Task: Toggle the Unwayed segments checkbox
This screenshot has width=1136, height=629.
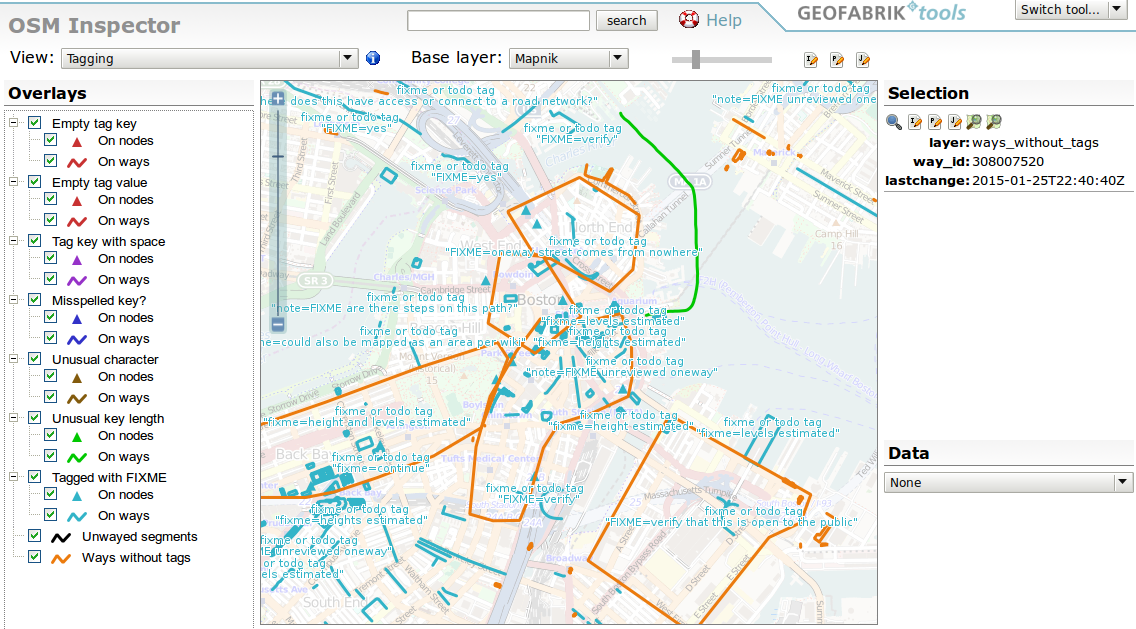Action: tap(35, 536)
